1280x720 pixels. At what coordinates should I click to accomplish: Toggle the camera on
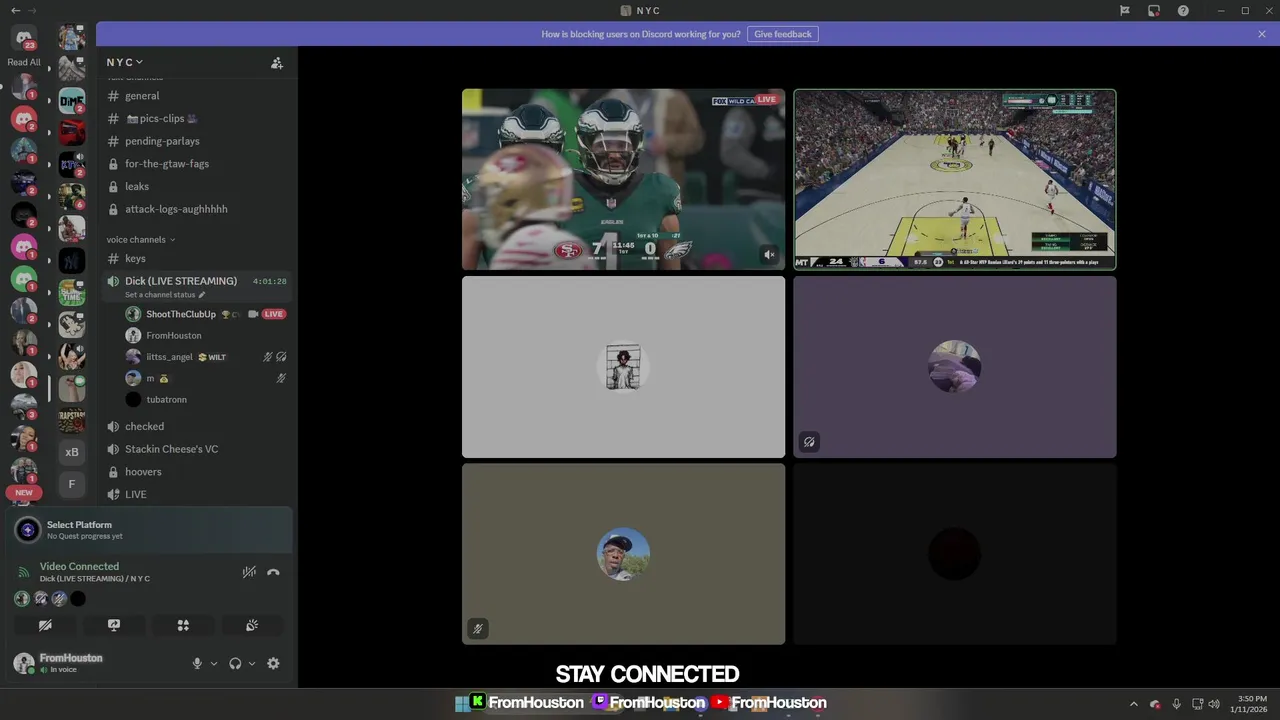[x=45, y=625]
